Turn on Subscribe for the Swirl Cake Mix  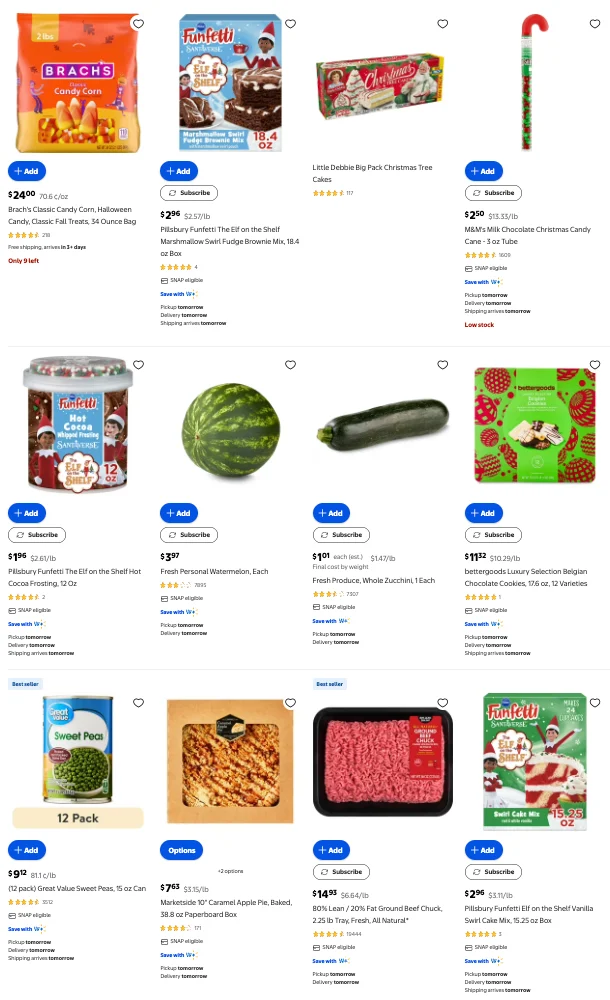tap(493, 871)
